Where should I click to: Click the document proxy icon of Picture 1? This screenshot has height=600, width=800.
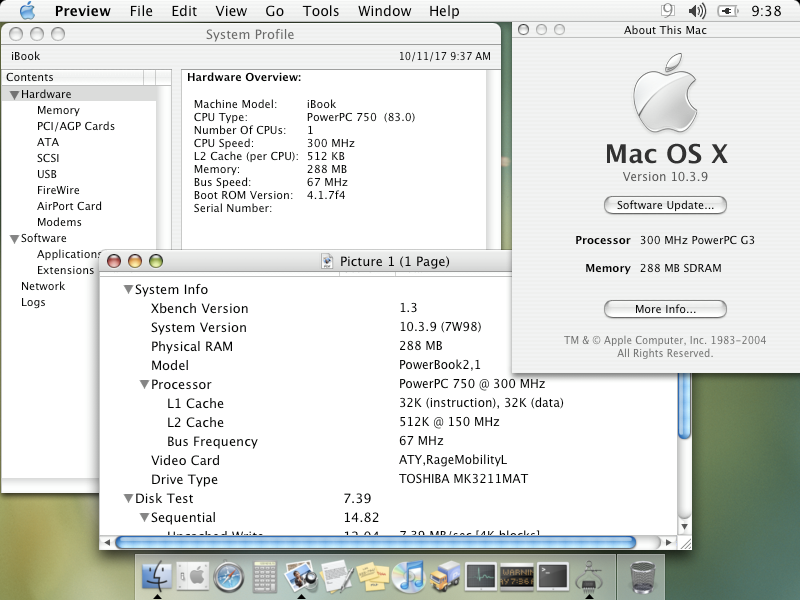coord(327,261)
